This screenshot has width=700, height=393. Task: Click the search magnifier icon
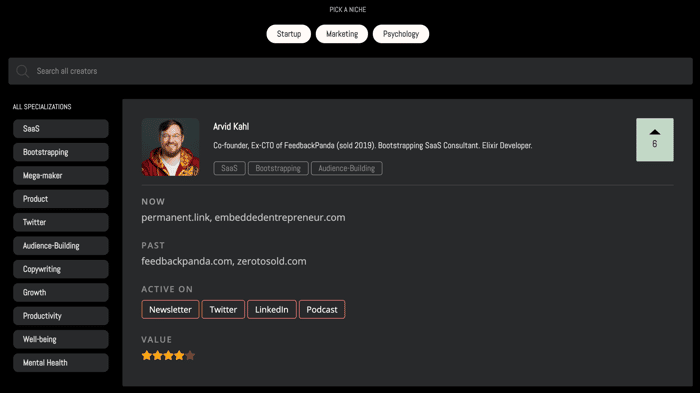(22, 71)
